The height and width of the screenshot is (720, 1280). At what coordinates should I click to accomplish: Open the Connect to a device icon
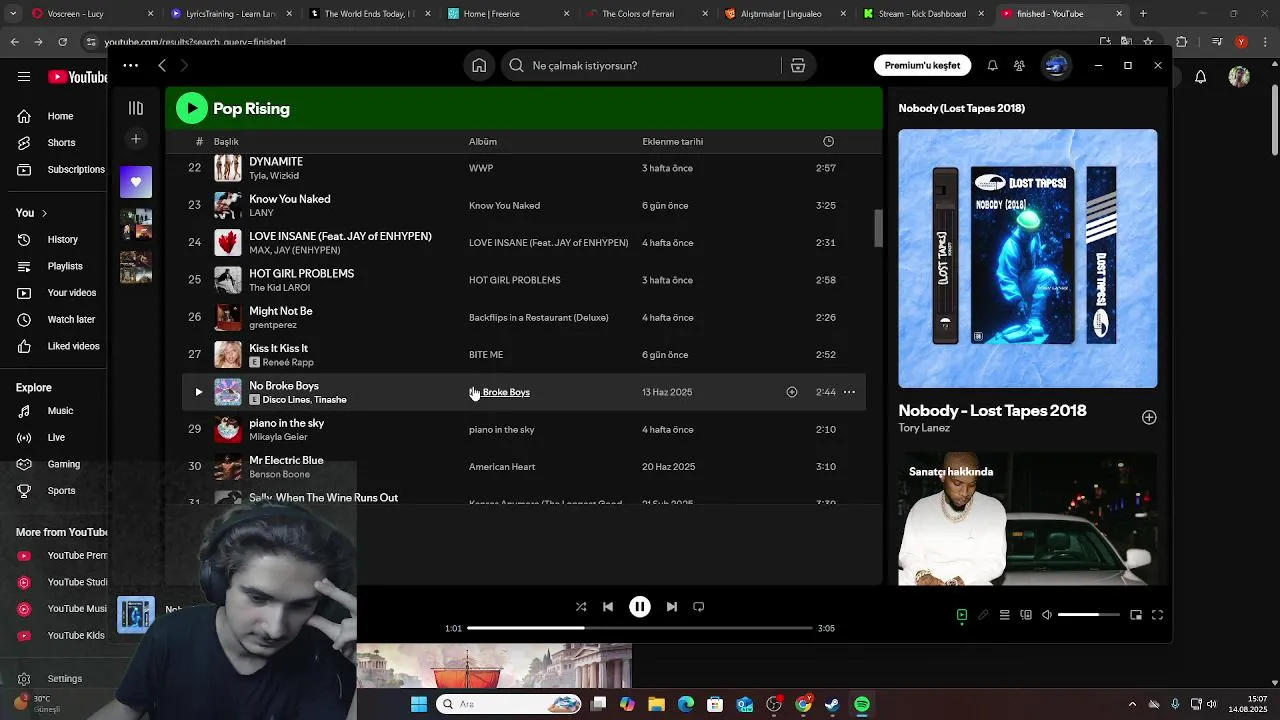pos(1026,615)
